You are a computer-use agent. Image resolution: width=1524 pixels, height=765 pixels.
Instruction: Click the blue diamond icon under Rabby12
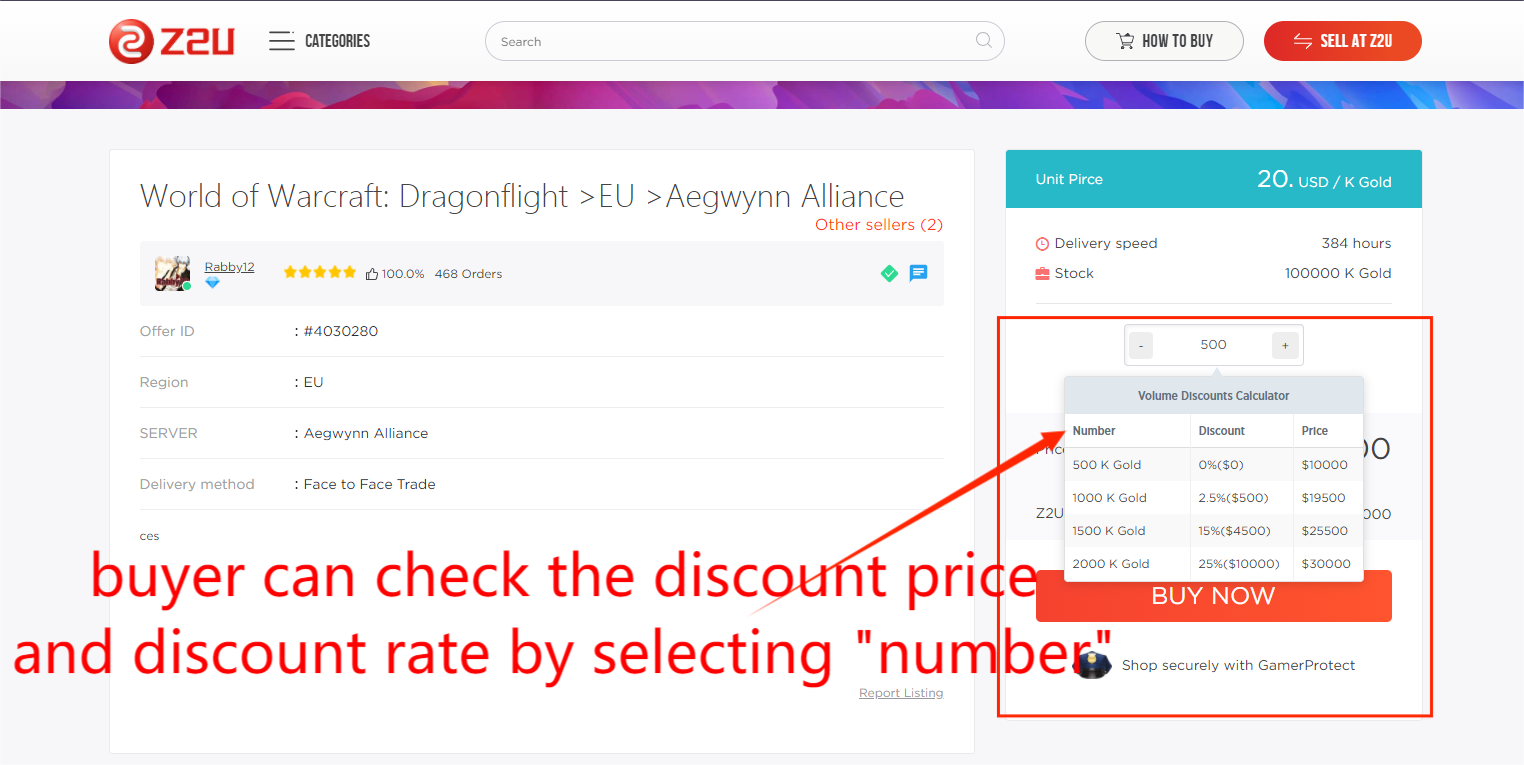coord(212,283)
